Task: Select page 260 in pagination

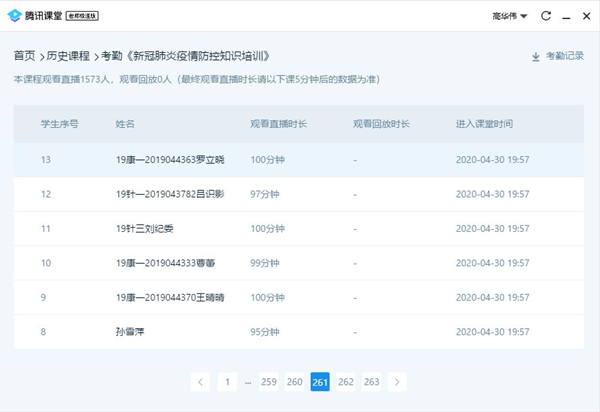Action: click(294, 381)
